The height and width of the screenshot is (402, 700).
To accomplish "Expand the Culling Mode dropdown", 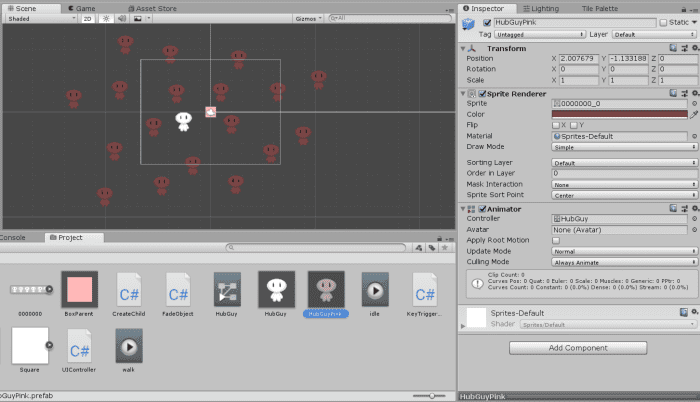I will (x=624, y=262).
